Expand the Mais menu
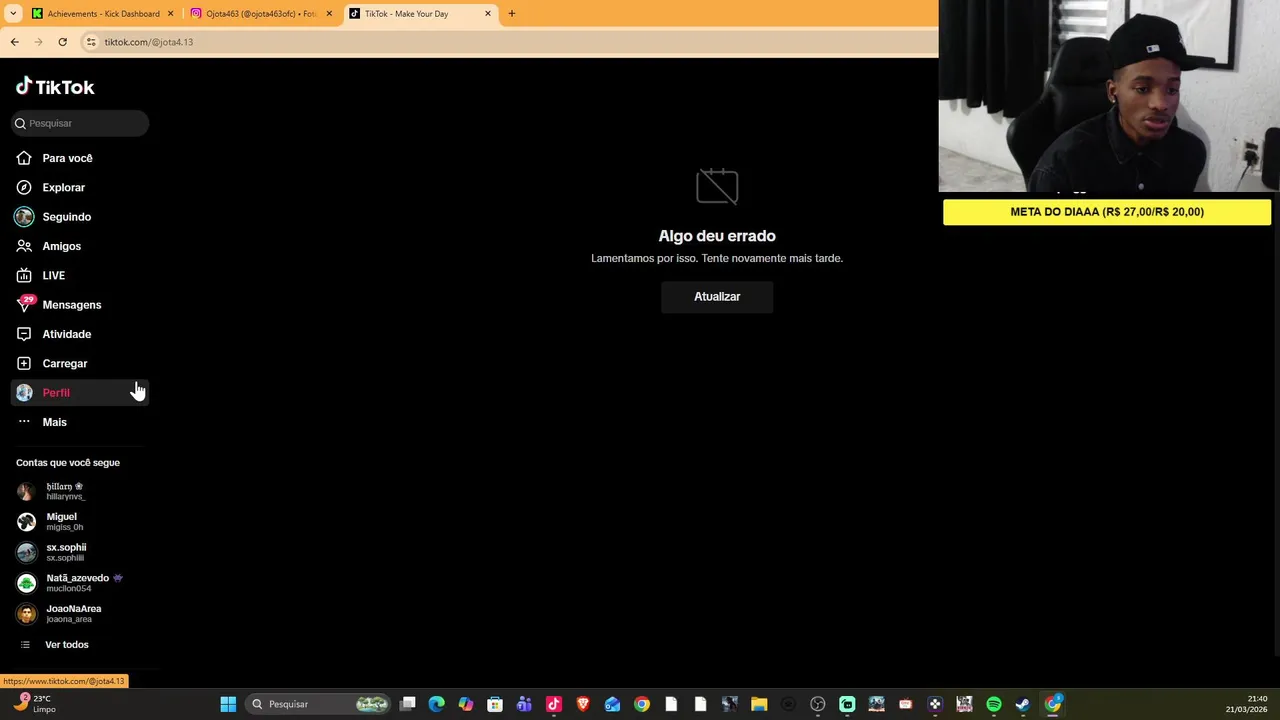Screen dimensions: 1280x720 click(x=80, y=422)
